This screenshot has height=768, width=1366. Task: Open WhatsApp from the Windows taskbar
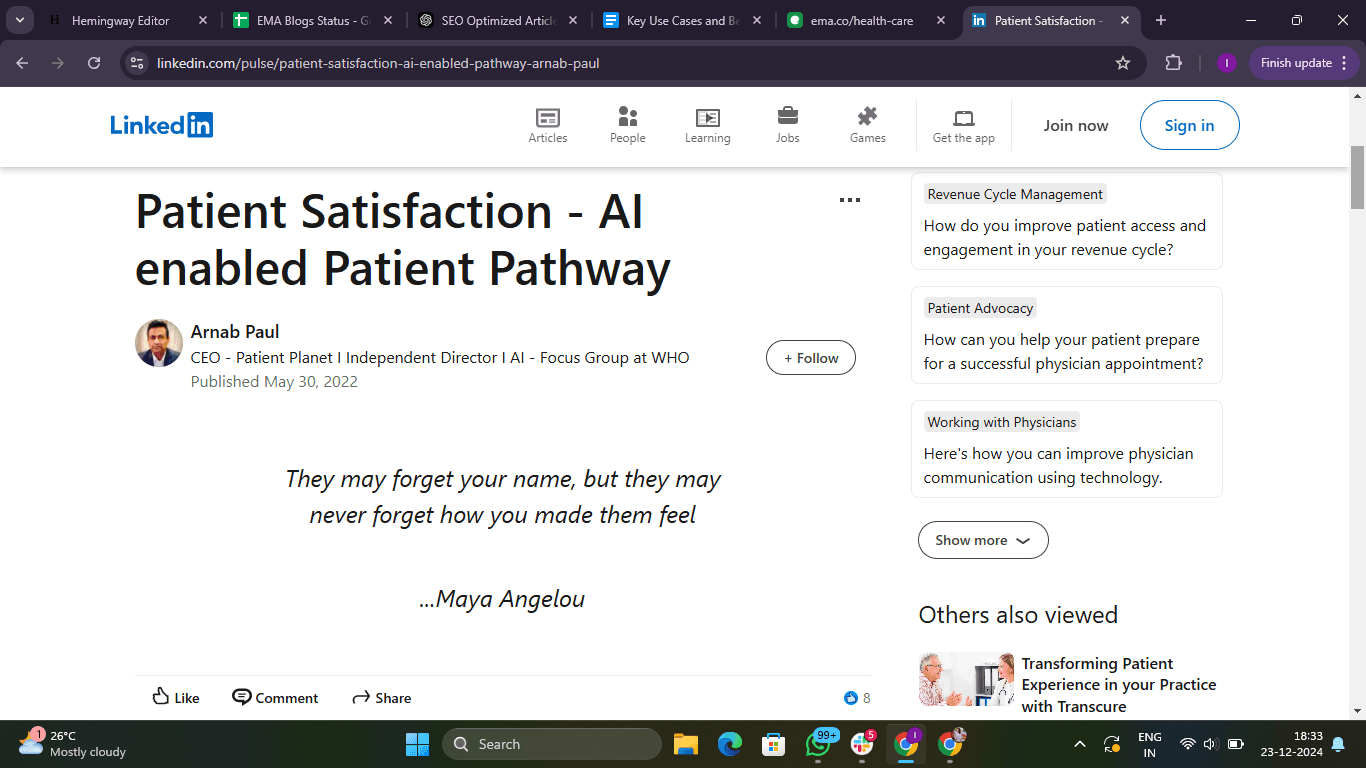(817, 744)
